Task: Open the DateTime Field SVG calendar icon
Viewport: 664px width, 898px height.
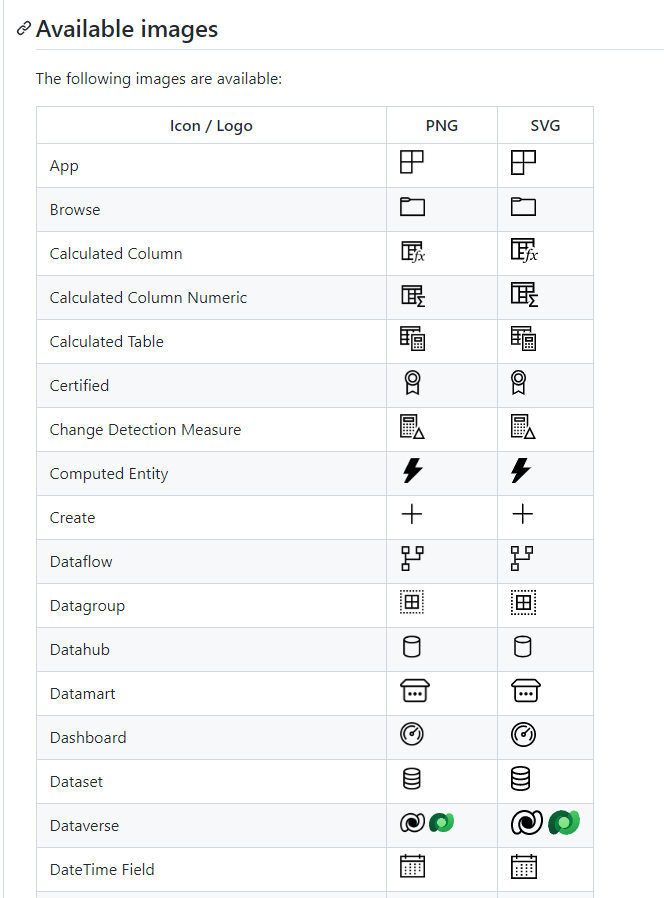Action: [x=524, y=867]
